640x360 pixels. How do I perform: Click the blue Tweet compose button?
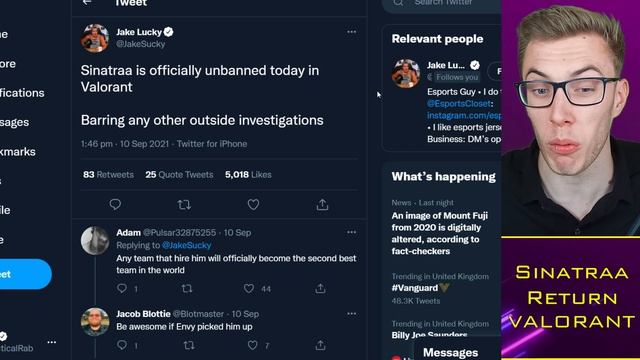(x=25, y=274)
